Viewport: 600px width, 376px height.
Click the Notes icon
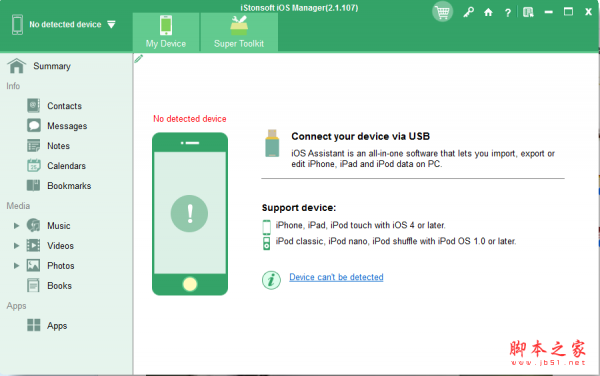(x=33, y=145)
